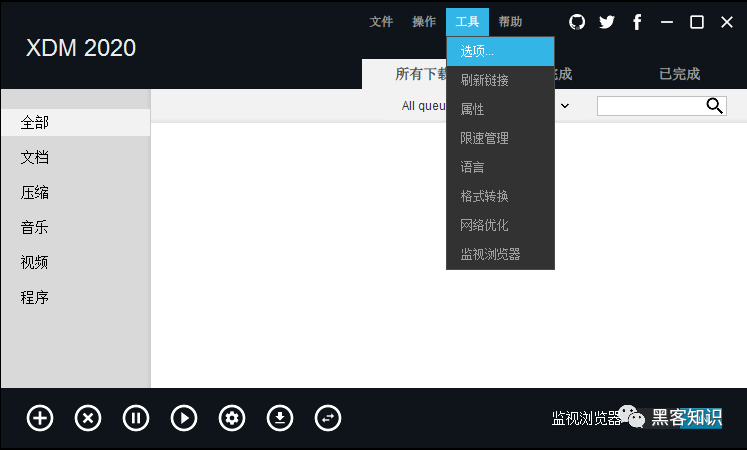Switch to the 已完成 tab
This screenshot has height=450, width=747.
tap(679, 74)
